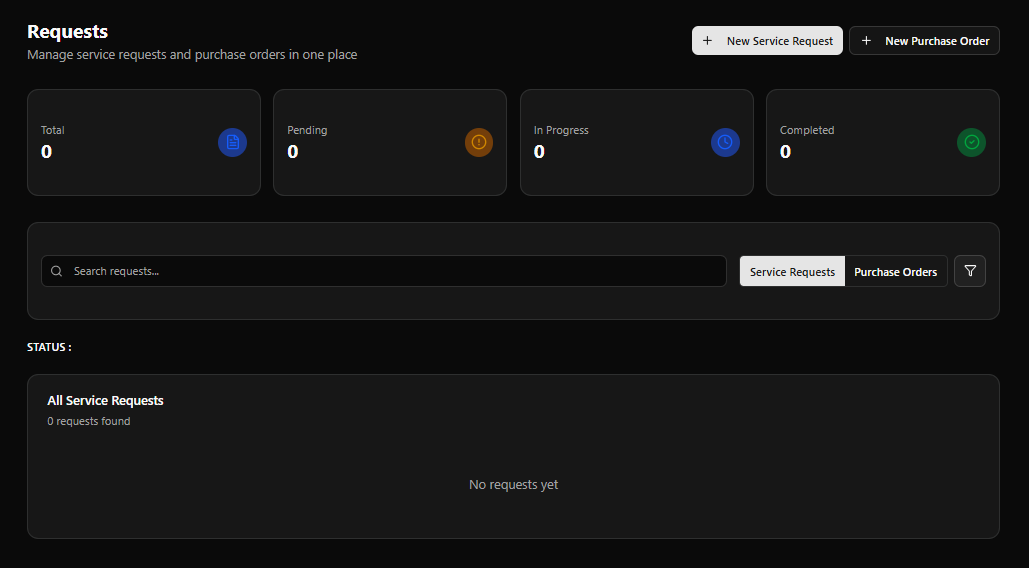The height and width of the screenshot is (568, 1029).
Task: Switch to the Purchase Orders tab
Action: (x=896, y=272)
